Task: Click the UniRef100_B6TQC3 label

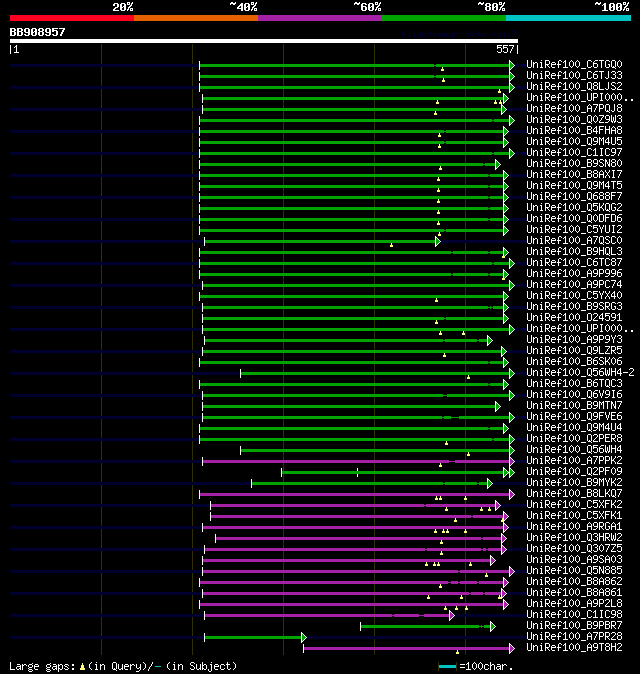Action: [574, 383]
